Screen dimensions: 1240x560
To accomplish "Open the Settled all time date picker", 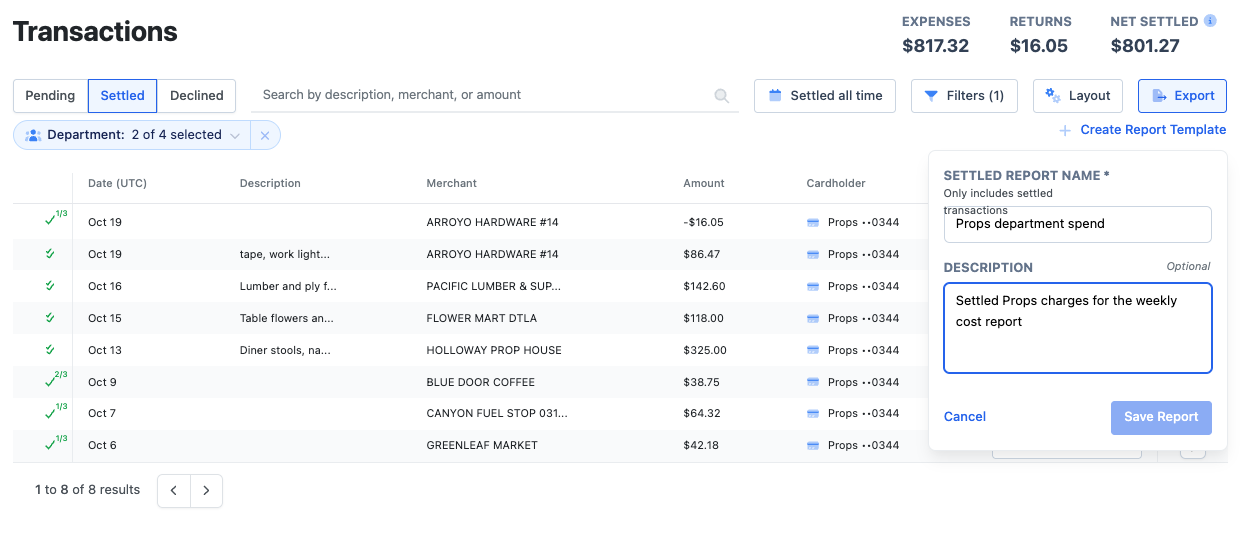I will click(x=825, y=96).
